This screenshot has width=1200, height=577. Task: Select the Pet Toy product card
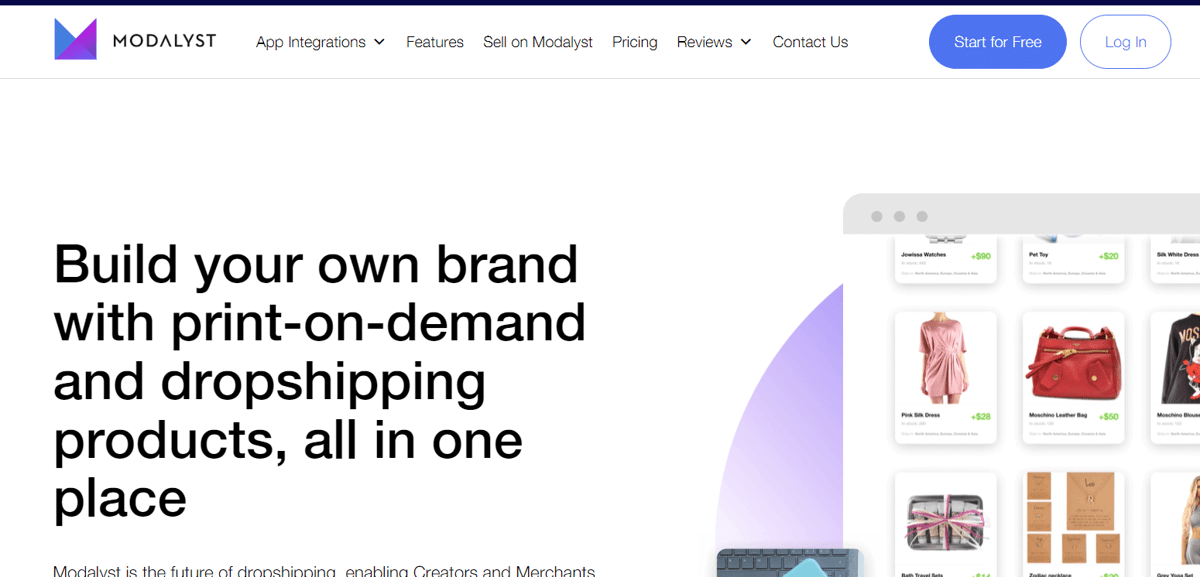(x=1074, y=260)
